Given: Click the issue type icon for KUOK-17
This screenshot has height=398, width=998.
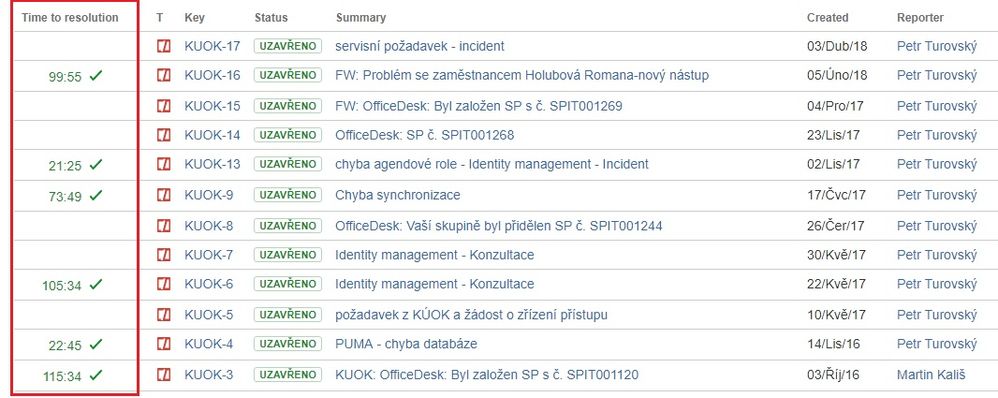Looking at the screenshot, I should click(x=164, y=46).
